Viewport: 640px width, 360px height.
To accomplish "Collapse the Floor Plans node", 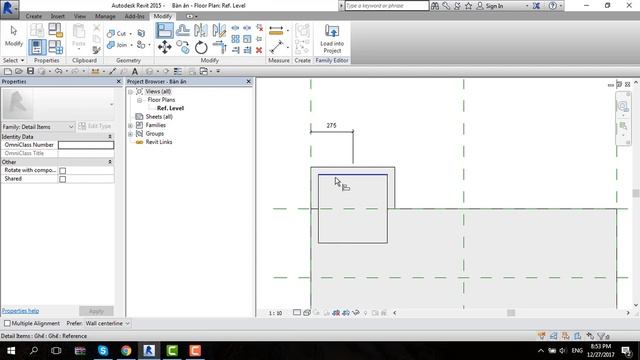I will point(139,100).
